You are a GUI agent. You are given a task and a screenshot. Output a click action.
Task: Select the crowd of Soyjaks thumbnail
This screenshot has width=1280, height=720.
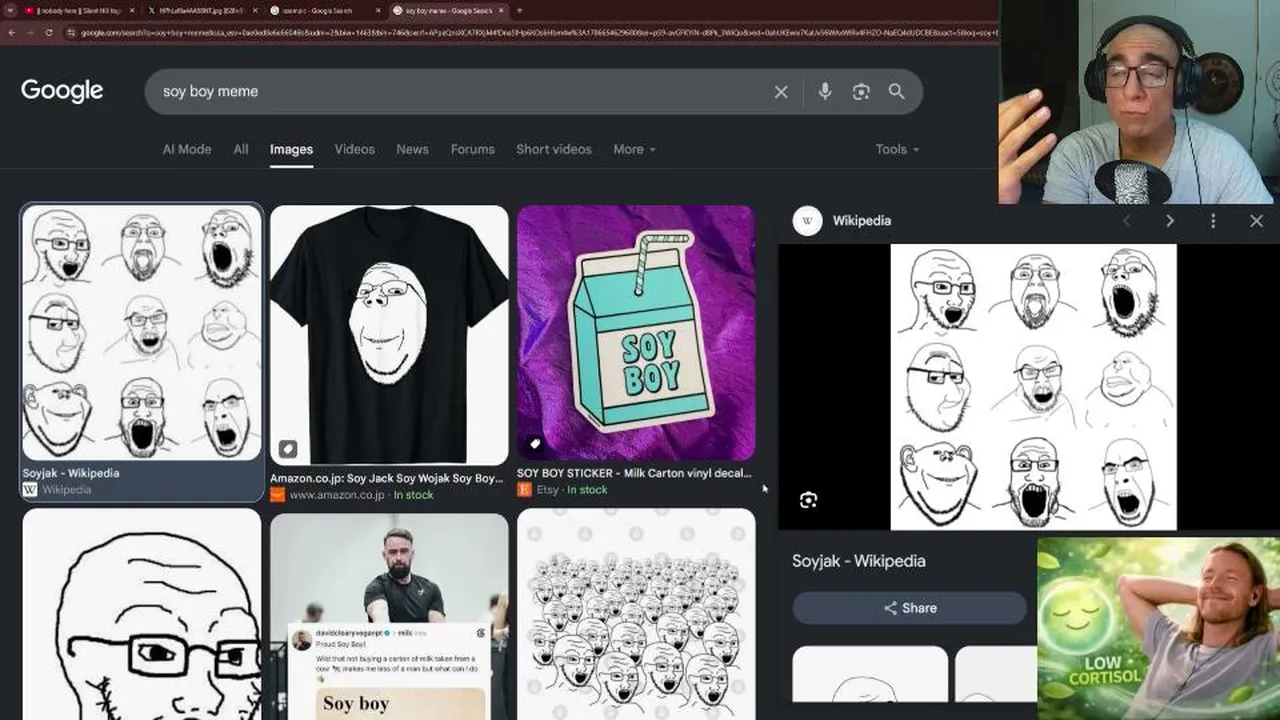coord(636,614)
